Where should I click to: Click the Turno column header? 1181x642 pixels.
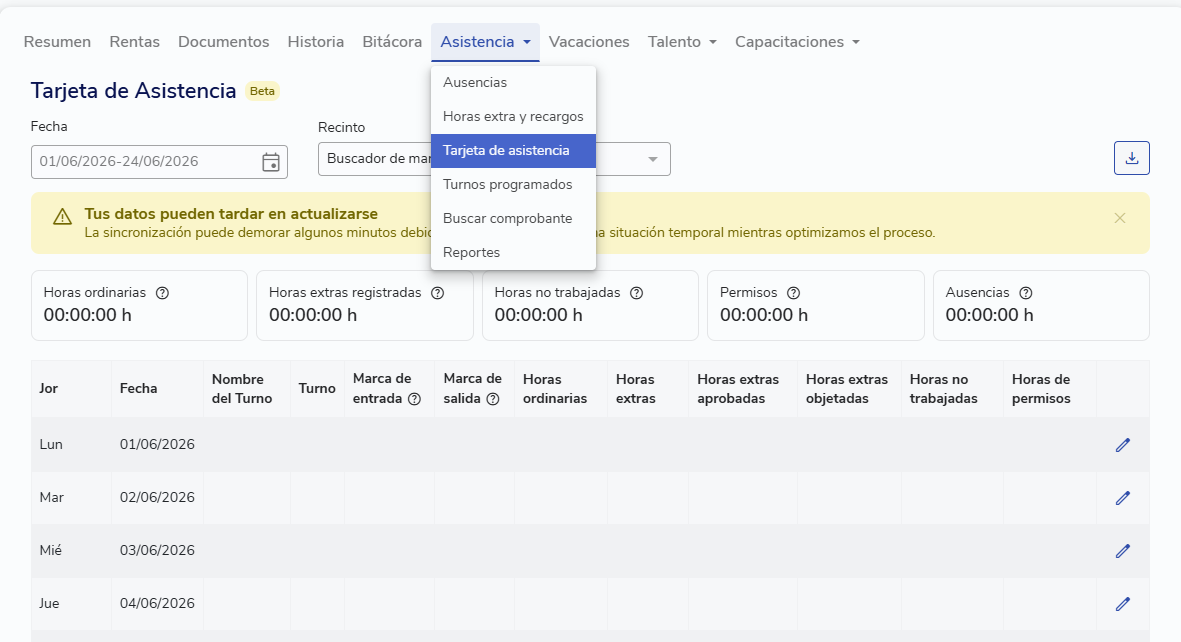[x=317, y=389]
